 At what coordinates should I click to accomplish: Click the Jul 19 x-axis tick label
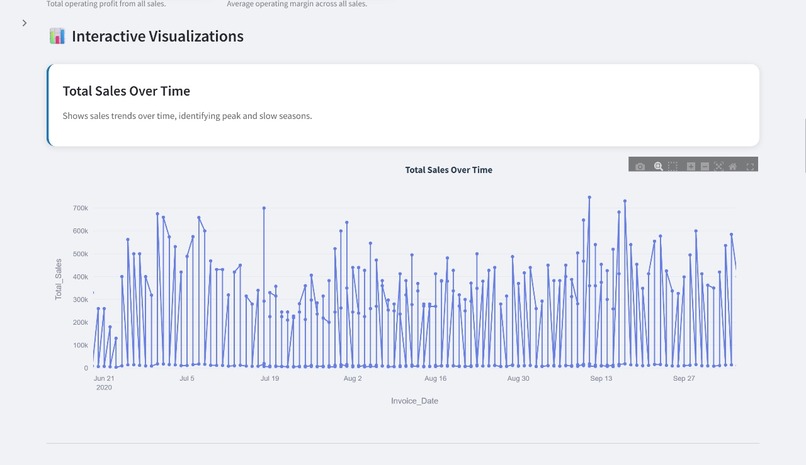(x=269, y=379)
